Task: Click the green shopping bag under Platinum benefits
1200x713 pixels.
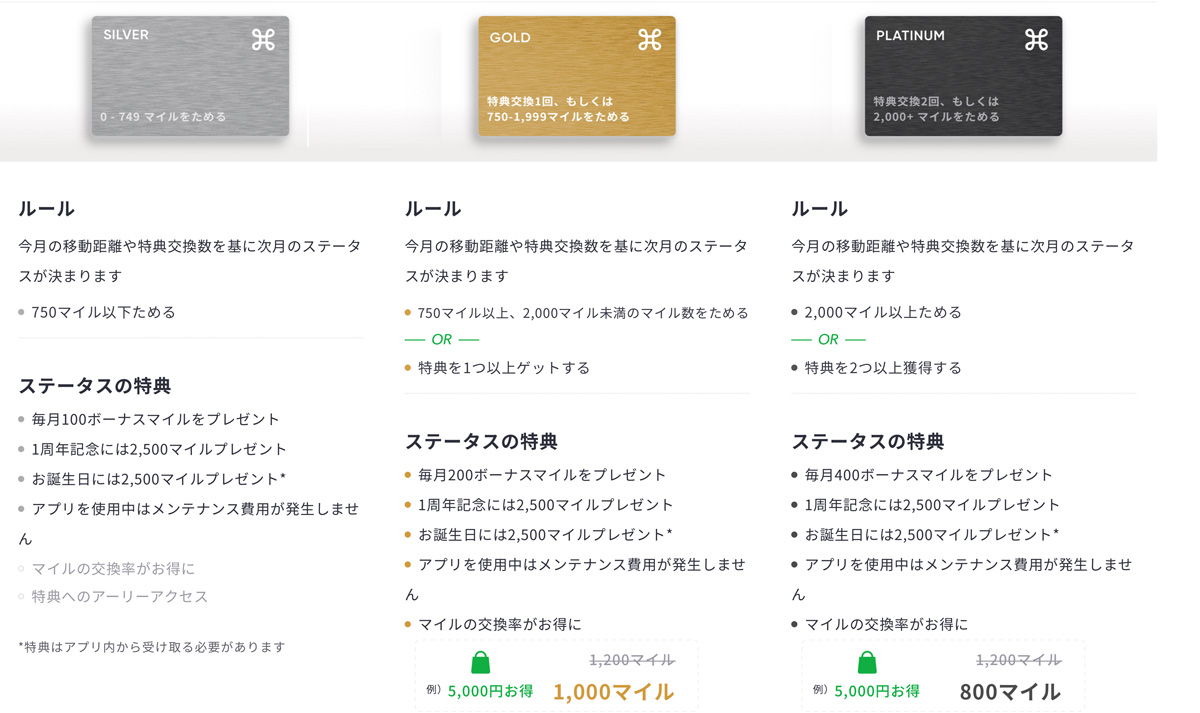Action: (x=867, y=662)
